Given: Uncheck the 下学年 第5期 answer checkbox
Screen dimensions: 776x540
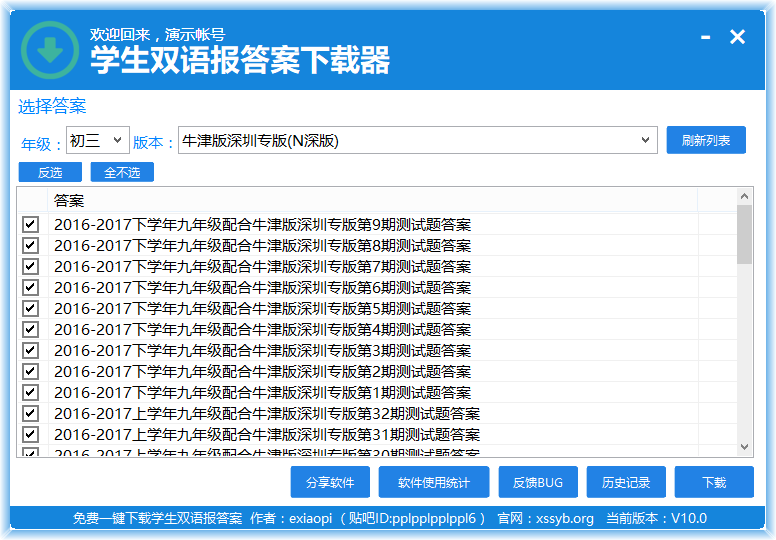Looking at the screenshot, I should click(30, 308).
